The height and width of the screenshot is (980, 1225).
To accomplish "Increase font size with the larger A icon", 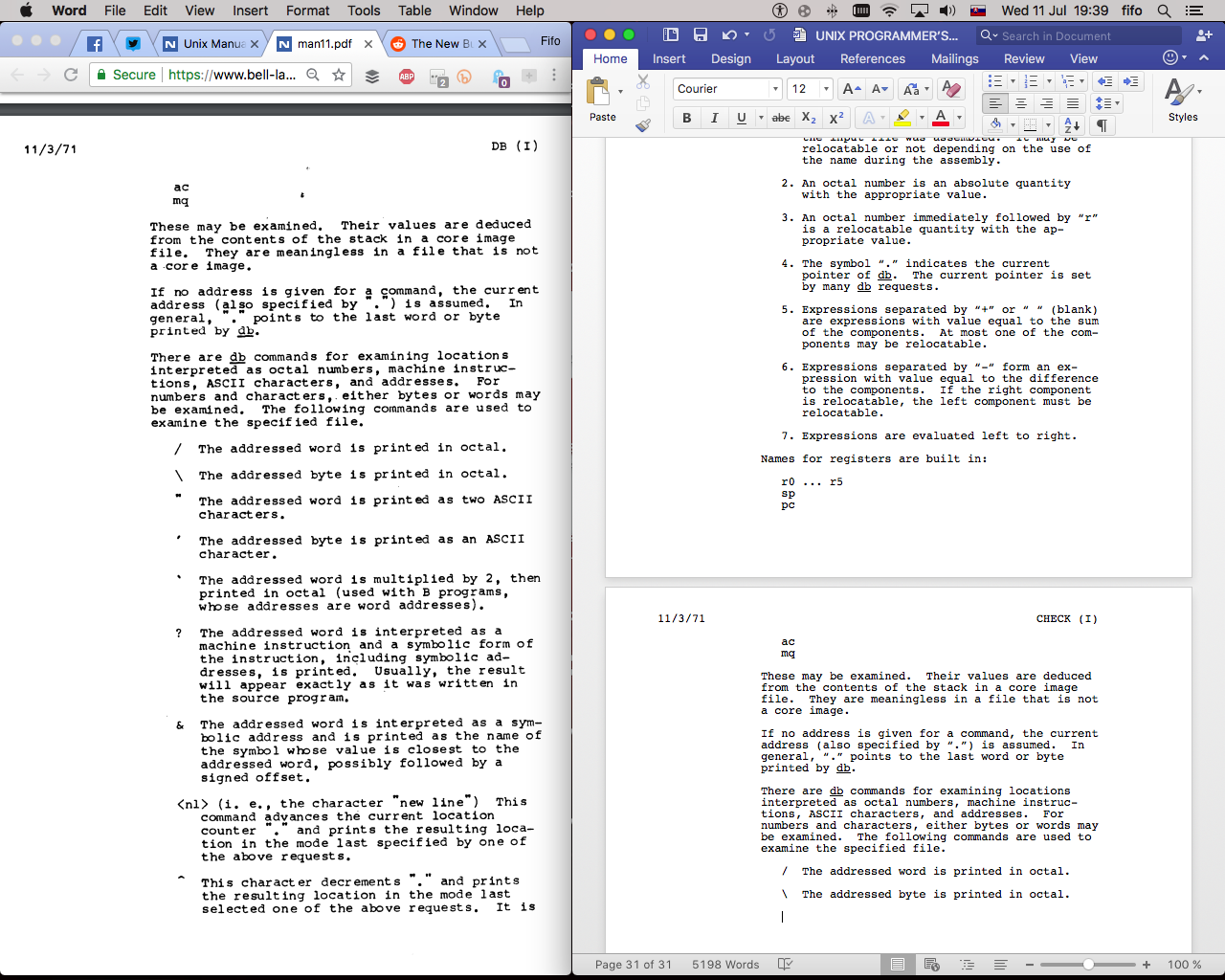I will [x=851, y=89].
